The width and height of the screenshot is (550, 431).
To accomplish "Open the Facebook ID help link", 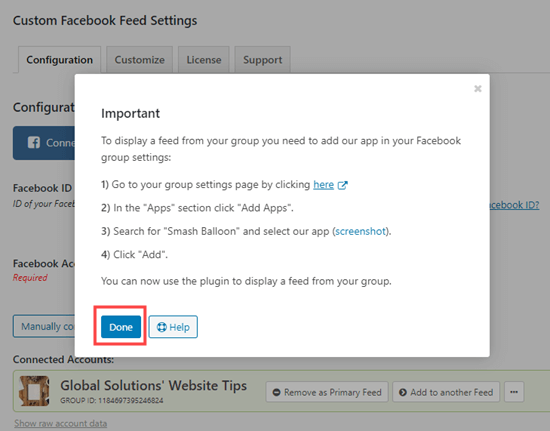I will [514, 205].
